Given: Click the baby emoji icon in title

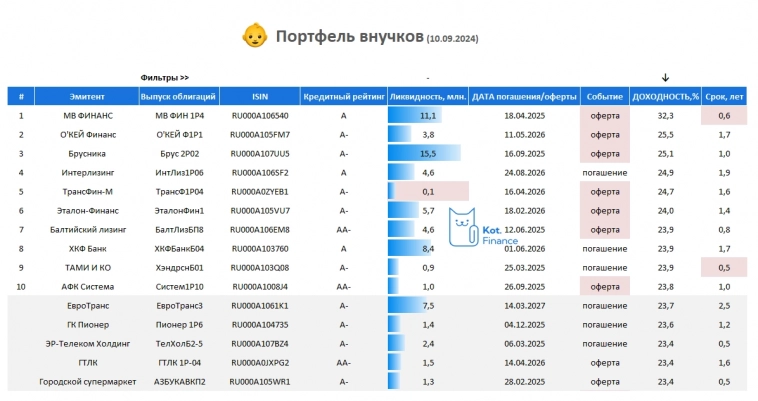Looking at the screenshot, I should click(x=255, y=35).
